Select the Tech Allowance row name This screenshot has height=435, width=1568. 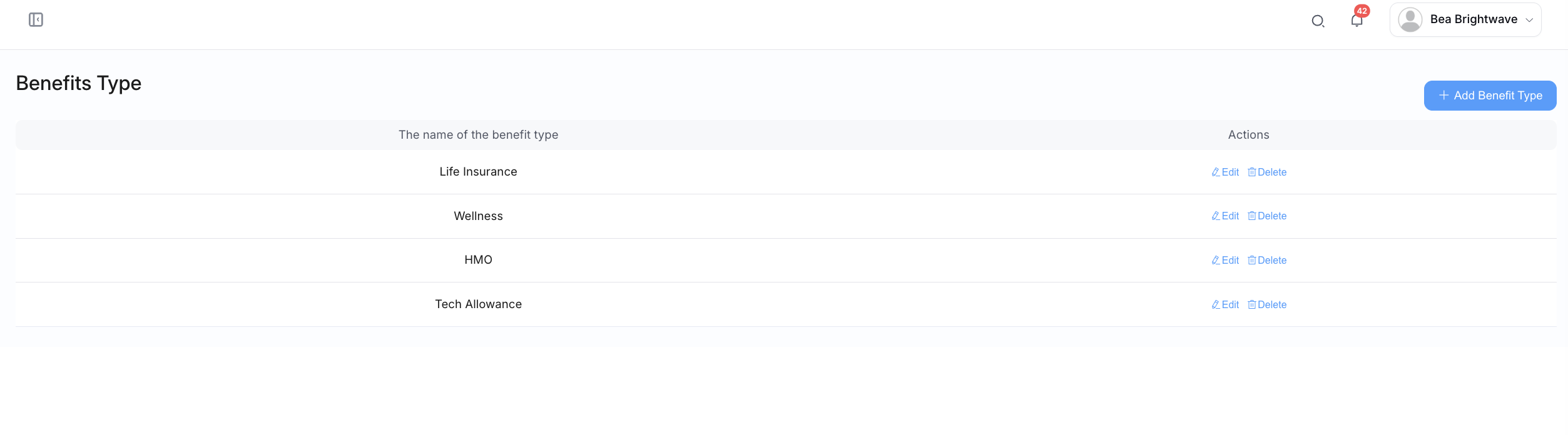click(478, 304)
